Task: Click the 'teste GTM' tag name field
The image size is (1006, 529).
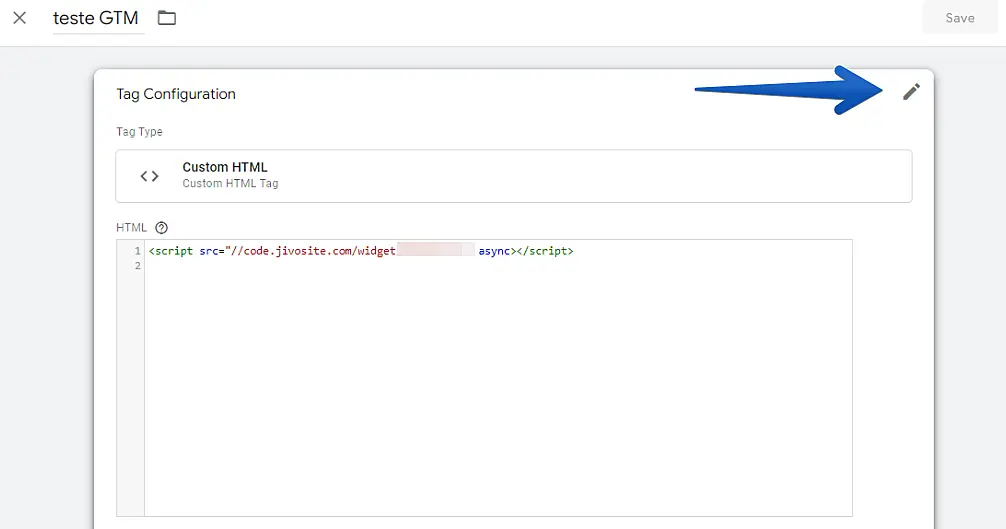Action: (96, 18)
